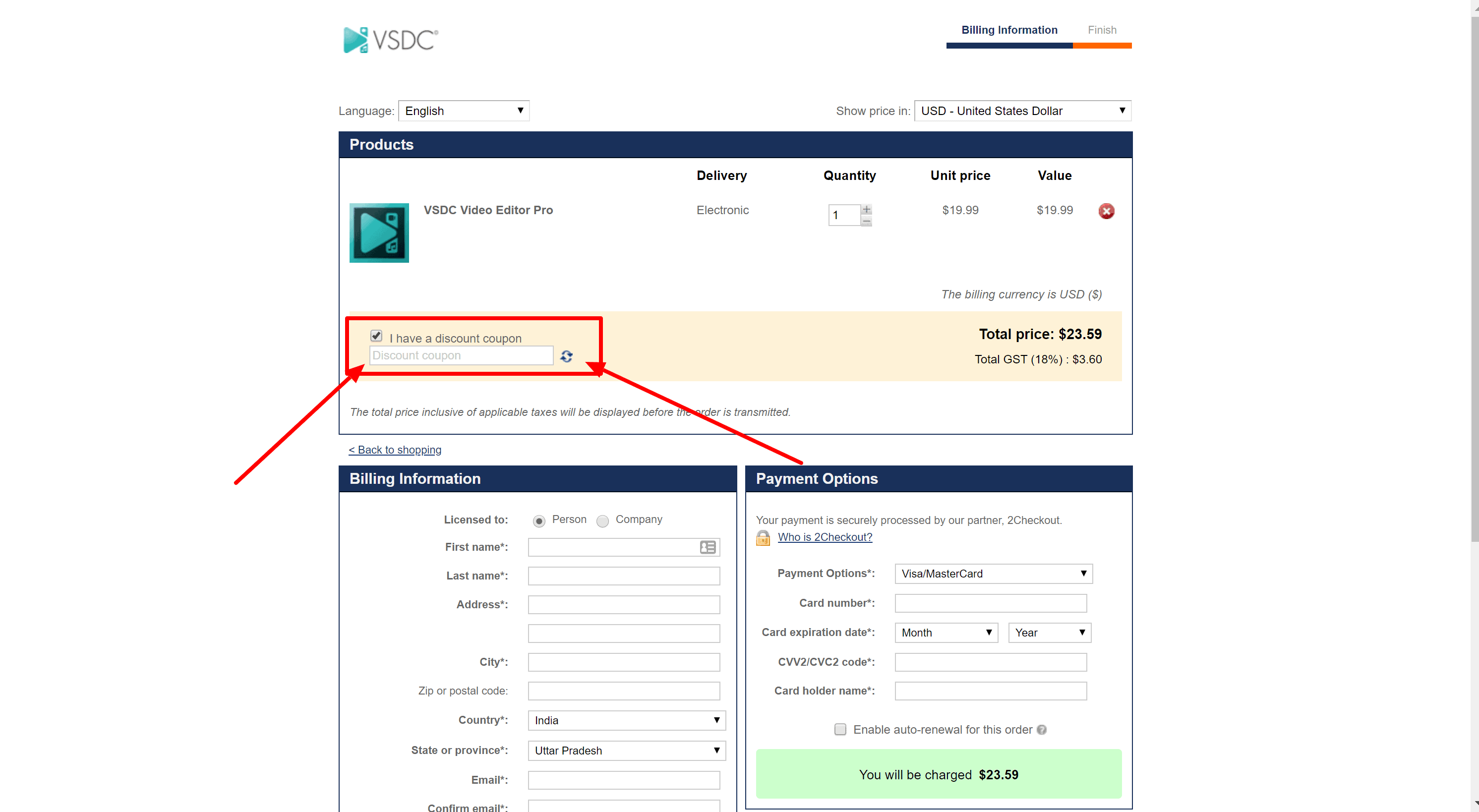Click the First name field
1479x812 pixels.
coord(624,547)
